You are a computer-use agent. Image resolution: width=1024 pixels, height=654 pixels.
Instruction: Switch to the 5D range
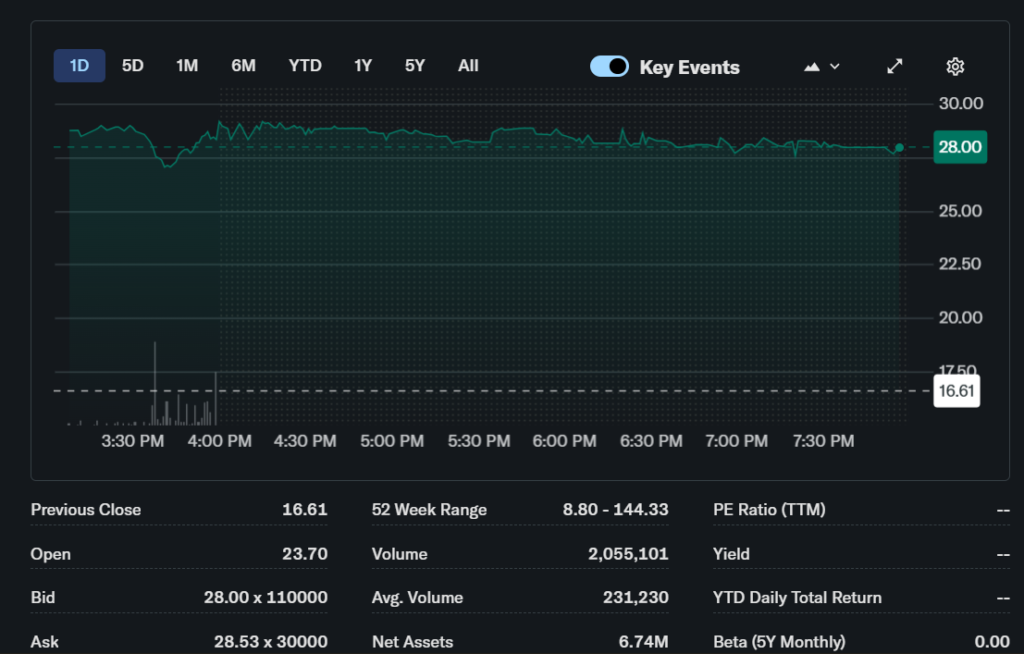click(x=133, y=66)
